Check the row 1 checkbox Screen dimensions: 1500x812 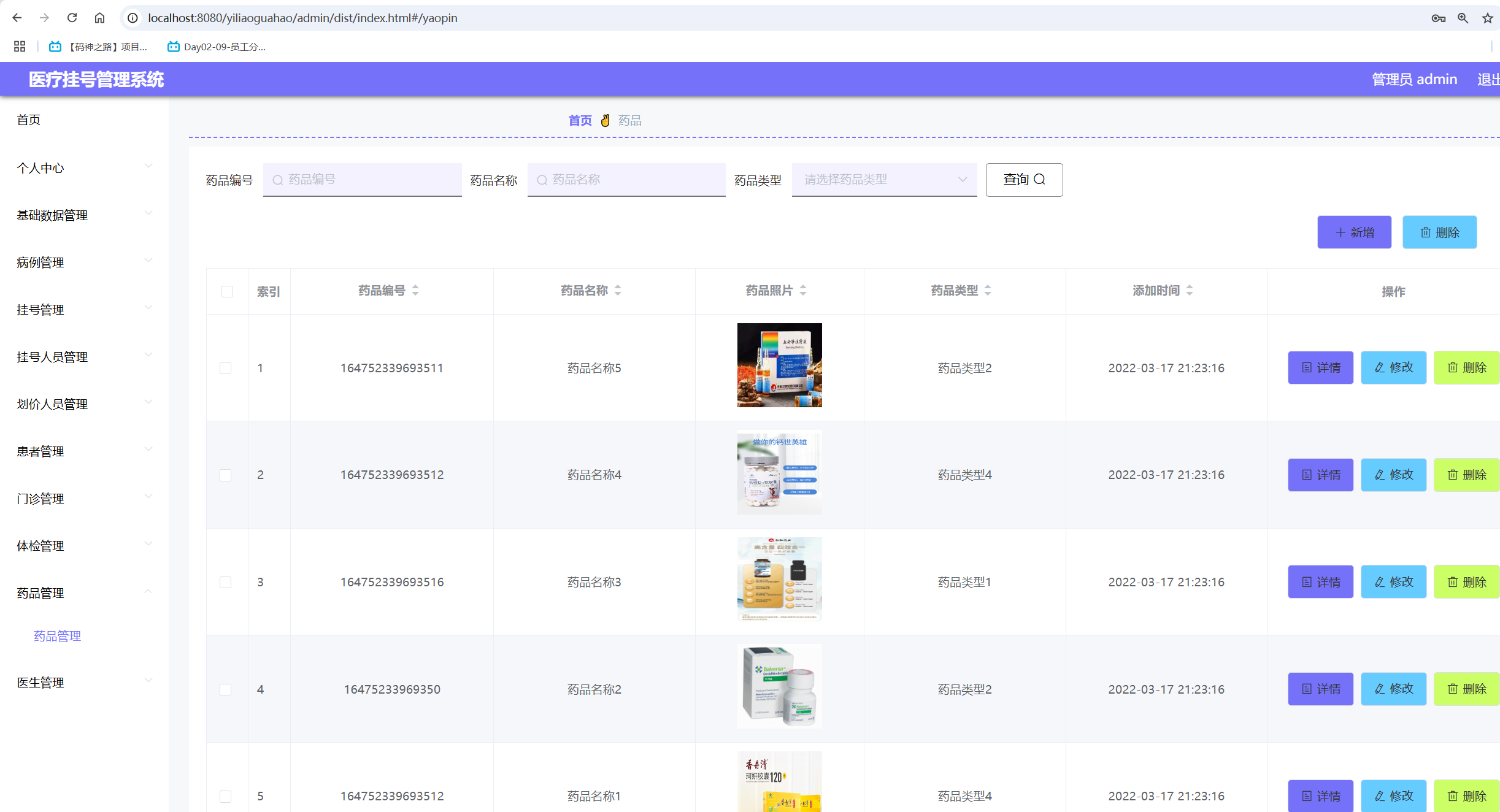[226, 368]
